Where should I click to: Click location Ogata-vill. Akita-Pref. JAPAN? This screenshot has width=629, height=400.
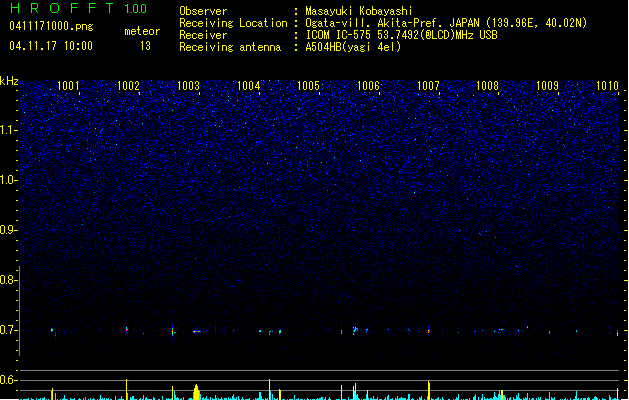click(392, 23)
